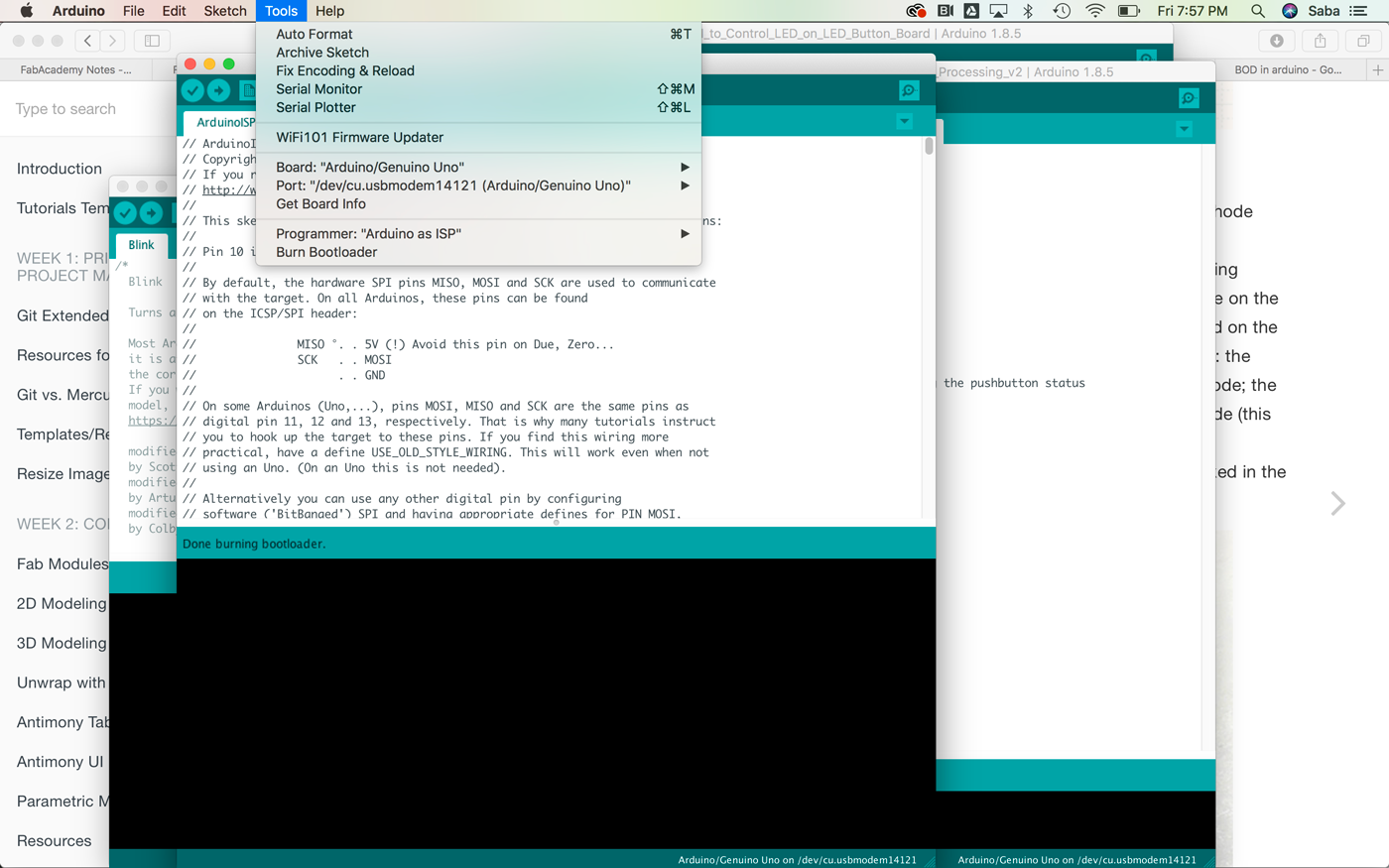This screenshot has height=868, width=1389.
Task: Show Safari downloads
Action: tap(1277, 41)
